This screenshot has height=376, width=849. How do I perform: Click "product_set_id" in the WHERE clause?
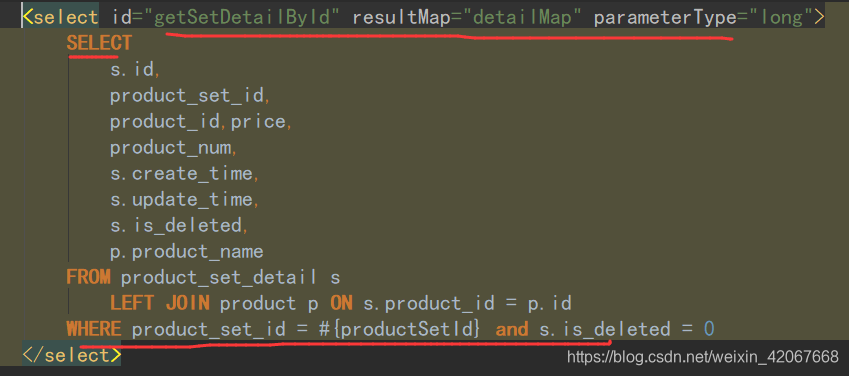[x=208, y=329]
